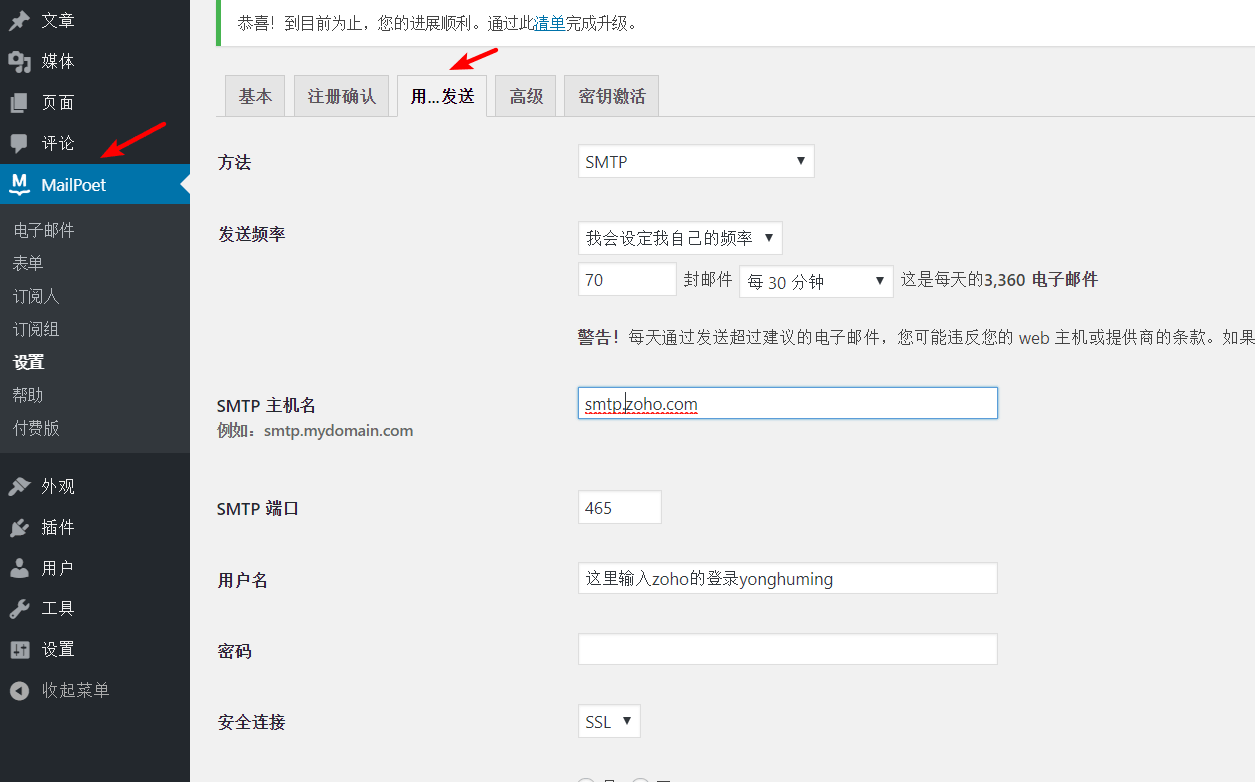Switch to the 基本 tab

click(255, 96)
